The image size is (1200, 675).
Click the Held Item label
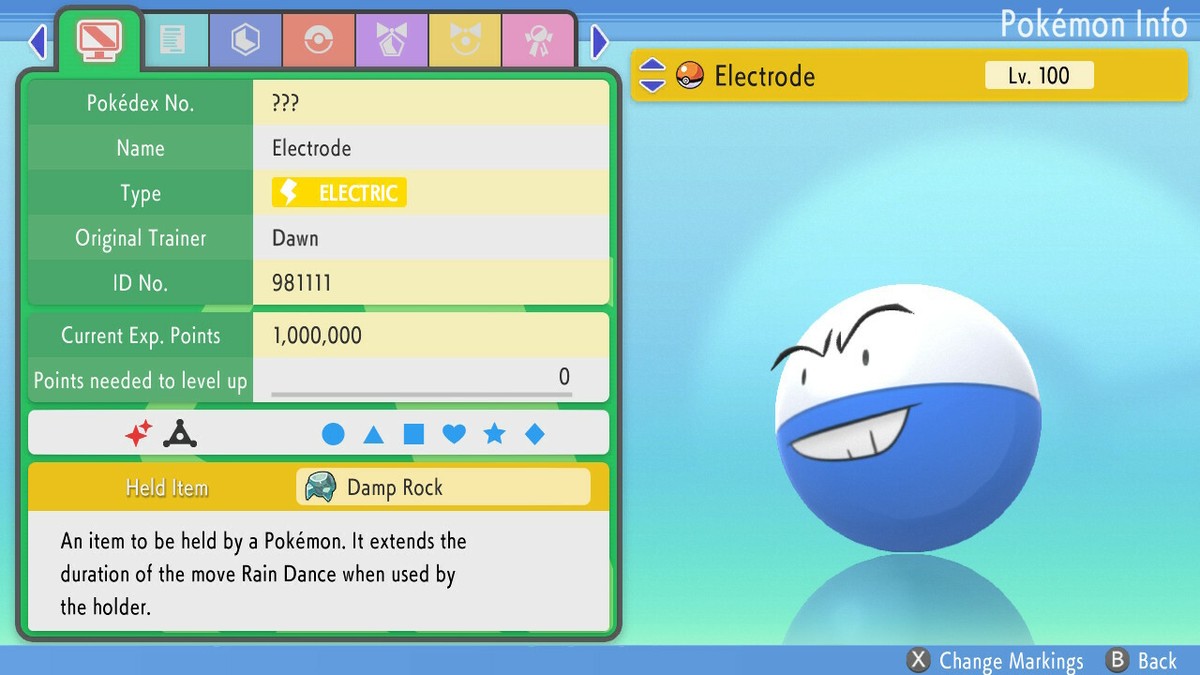pyautogui.click(x=167, y=488)
